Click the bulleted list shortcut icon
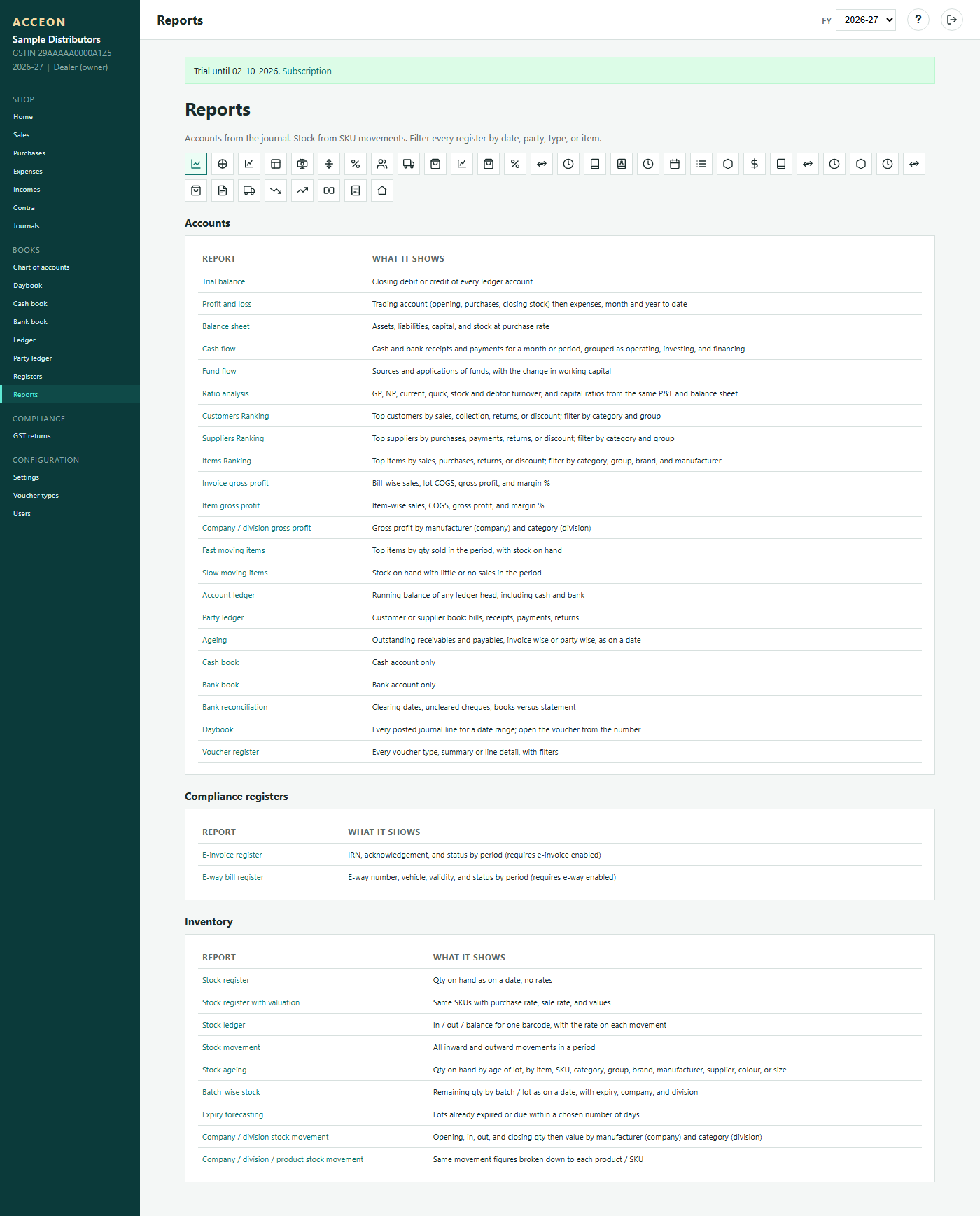This screenshot has height=1216, width=980. tap(701, 164)
